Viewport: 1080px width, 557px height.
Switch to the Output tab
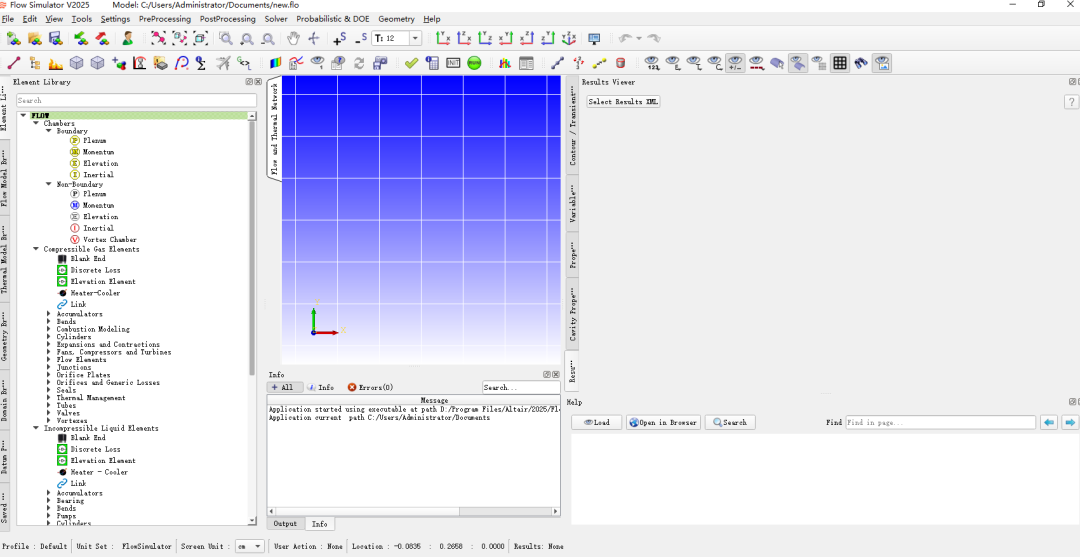coord(285,524)
